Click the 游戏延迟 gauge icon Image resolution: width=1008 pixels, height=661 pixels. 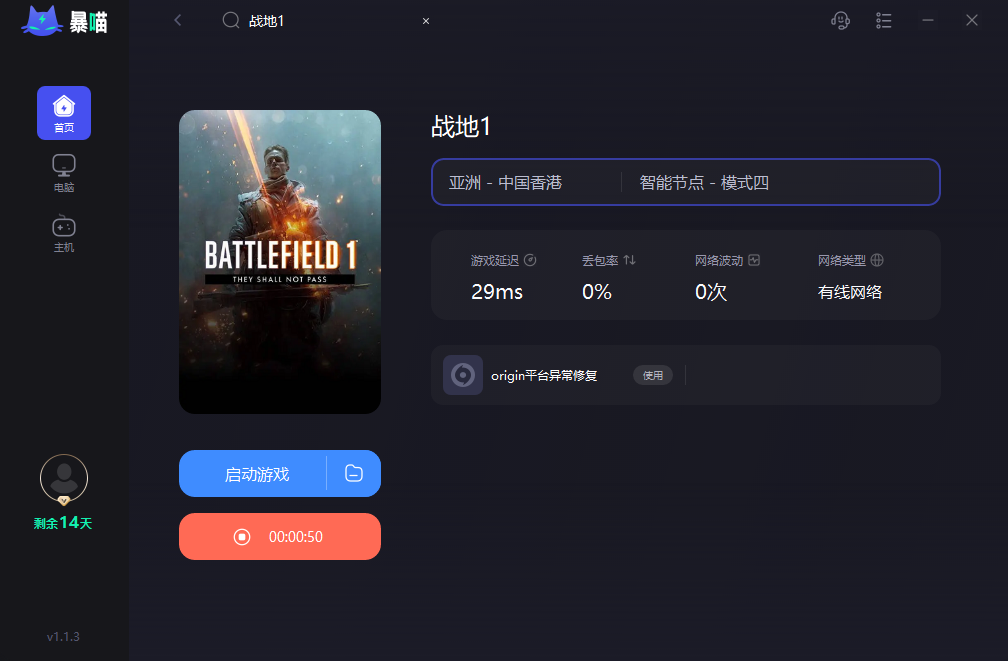pyautogui.click(x=531, y=260)
